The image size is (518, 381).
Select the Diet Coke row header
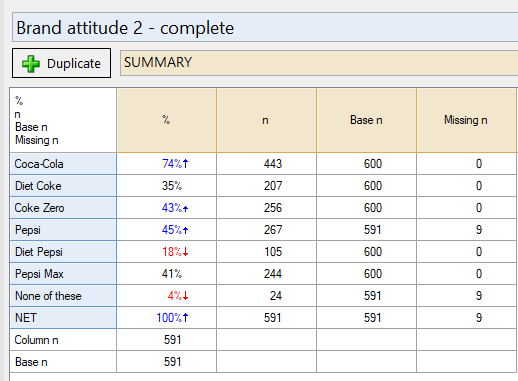(63, 186)
